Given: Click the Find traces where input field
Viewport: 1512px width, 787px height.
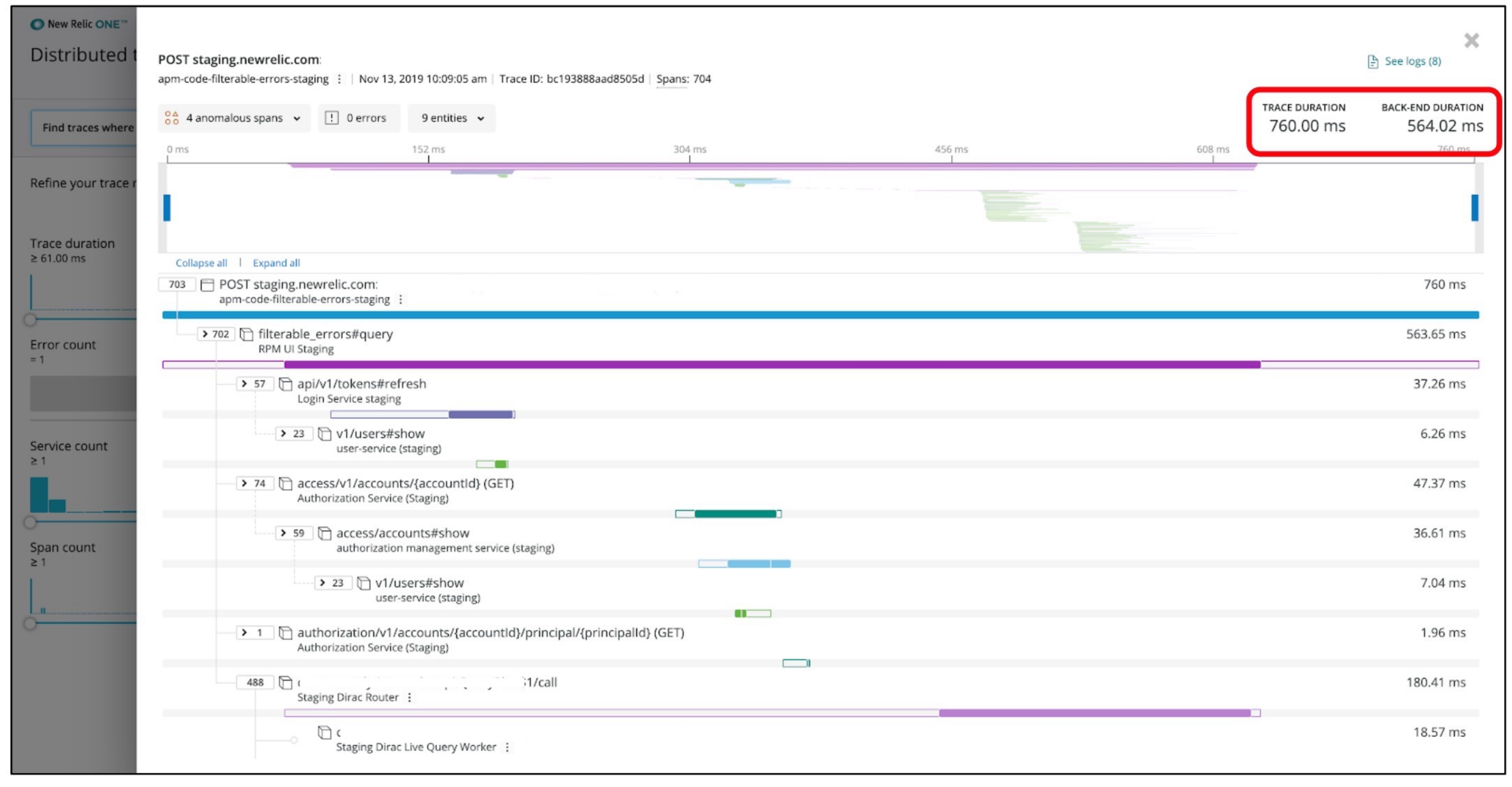Looking at the screenshot, I should [85, 127].
